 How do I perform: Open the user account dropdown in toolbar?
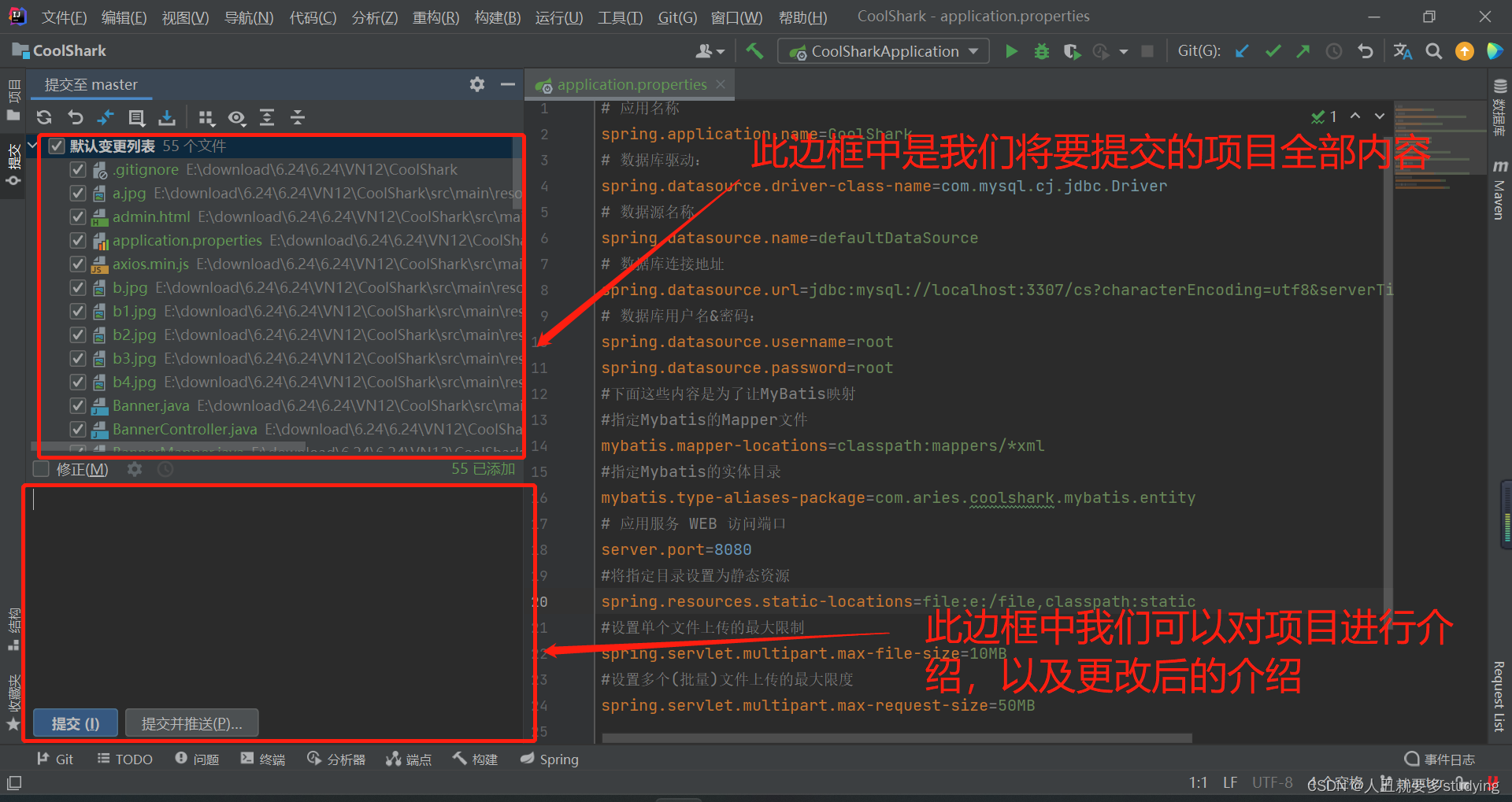coord(710,51)
